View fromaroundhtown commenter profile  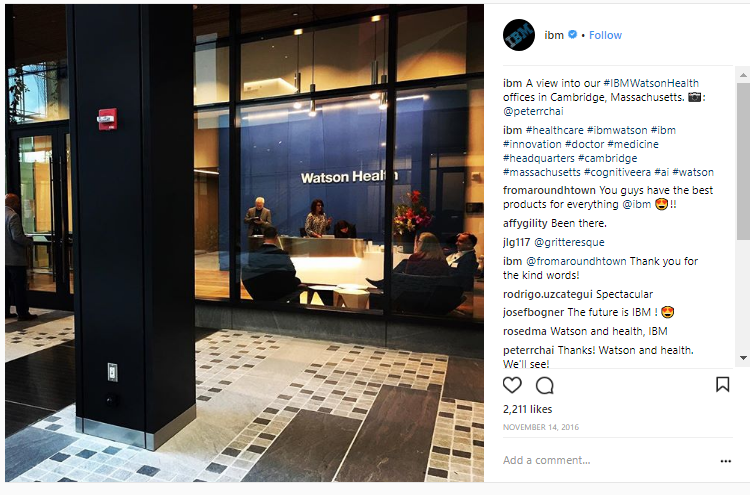[x=549, y=190]
